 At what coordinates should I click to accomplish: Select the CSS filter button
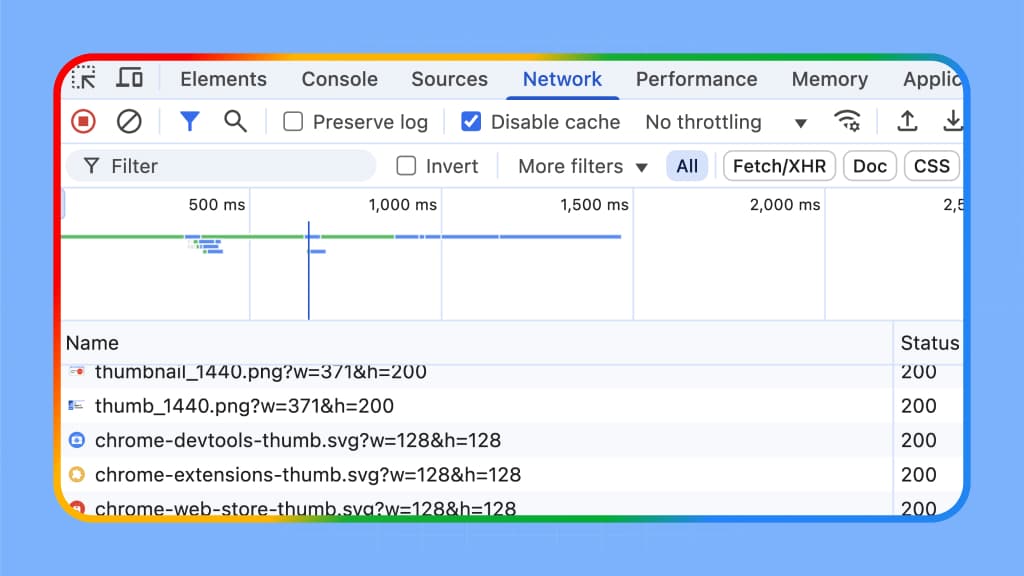click(931, 166)
